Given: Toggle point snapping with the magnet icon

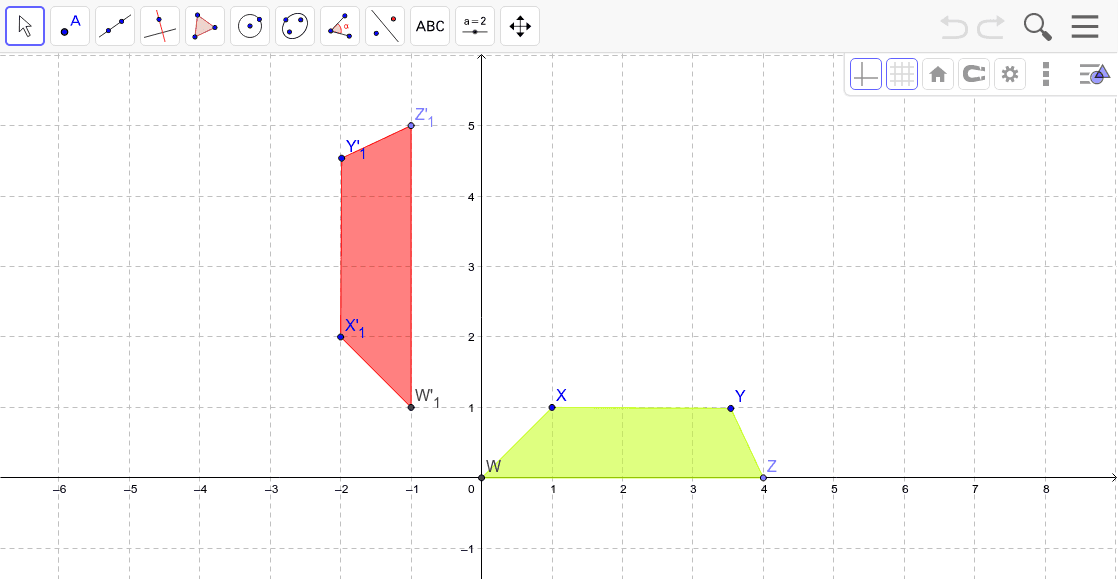Looking at the screenshot, I should point(973,73).
